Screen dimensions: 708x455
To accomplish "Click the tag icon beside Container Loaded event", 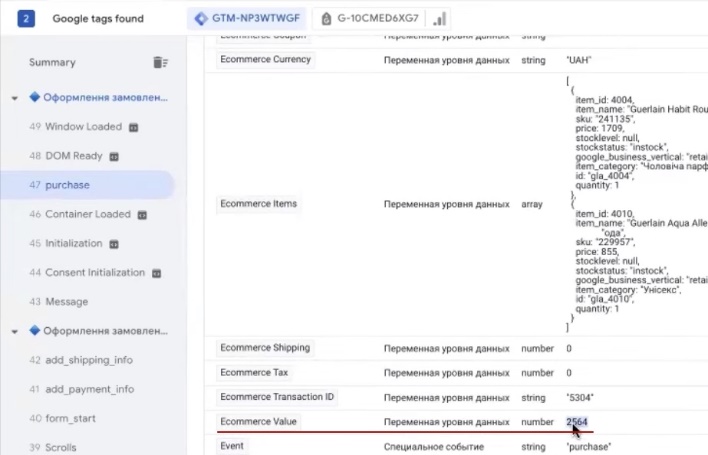I will [x=142, y=214].
